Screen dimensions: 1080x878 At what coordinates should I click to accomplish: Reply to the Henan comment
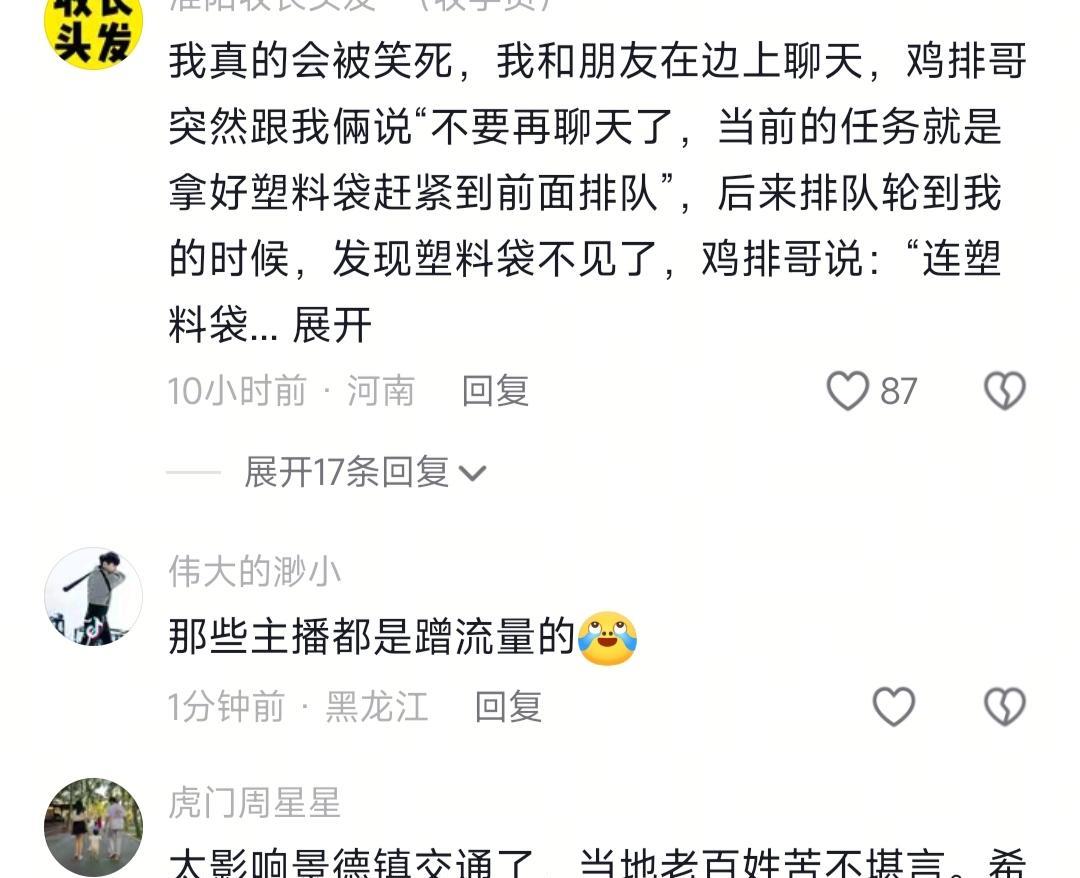pos(495,391)
